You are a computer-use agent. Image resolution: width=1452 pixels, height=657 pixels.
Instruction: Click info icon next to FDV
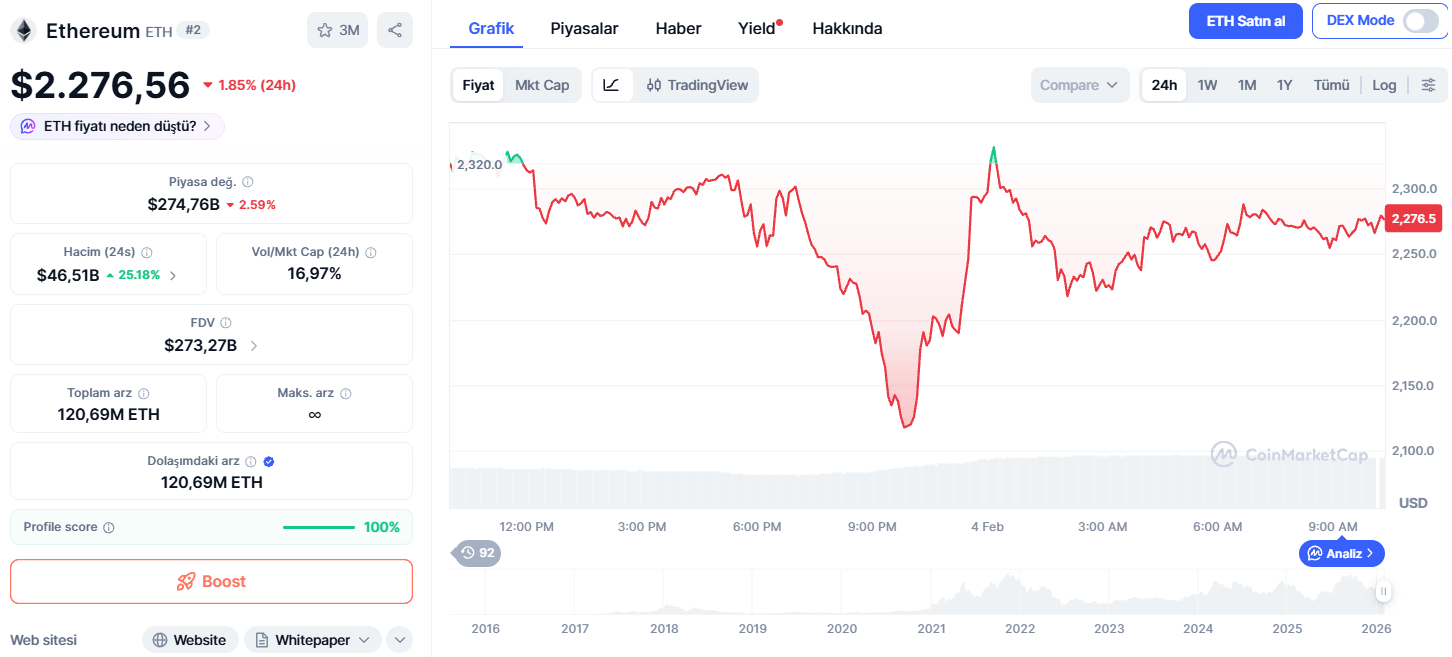[x=225, y=323]
